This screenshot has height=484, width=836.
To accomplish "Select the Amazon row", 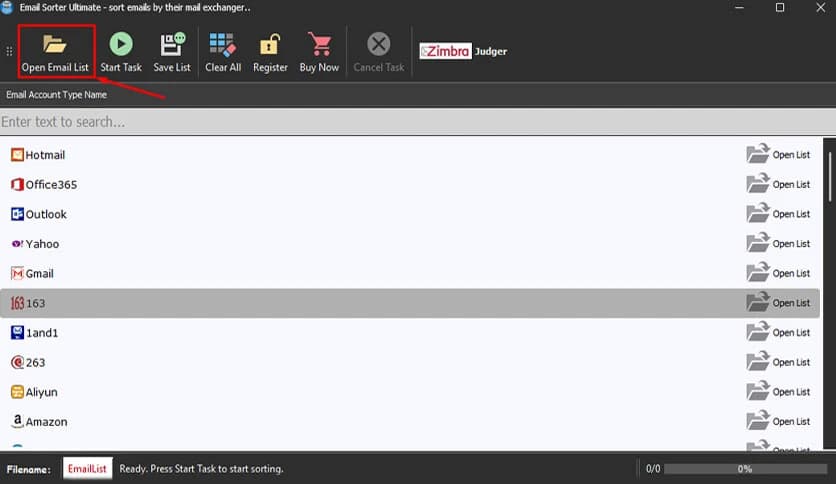I will [409, 422].
